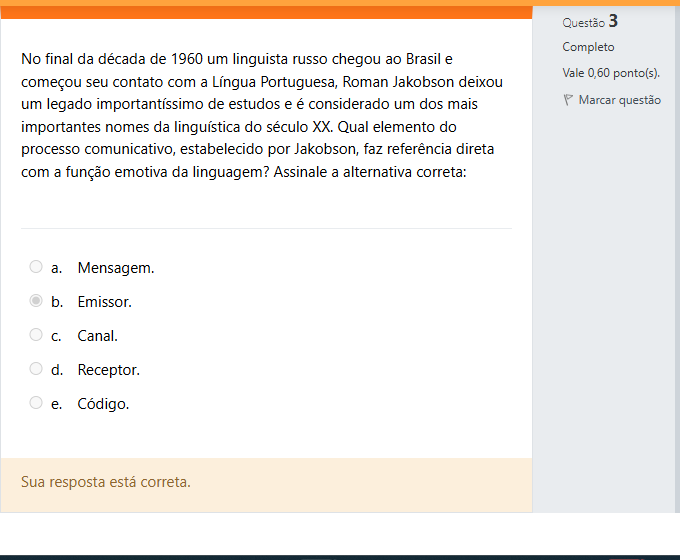
Task: Mark the radio button for option d
Action: (36, 369)
